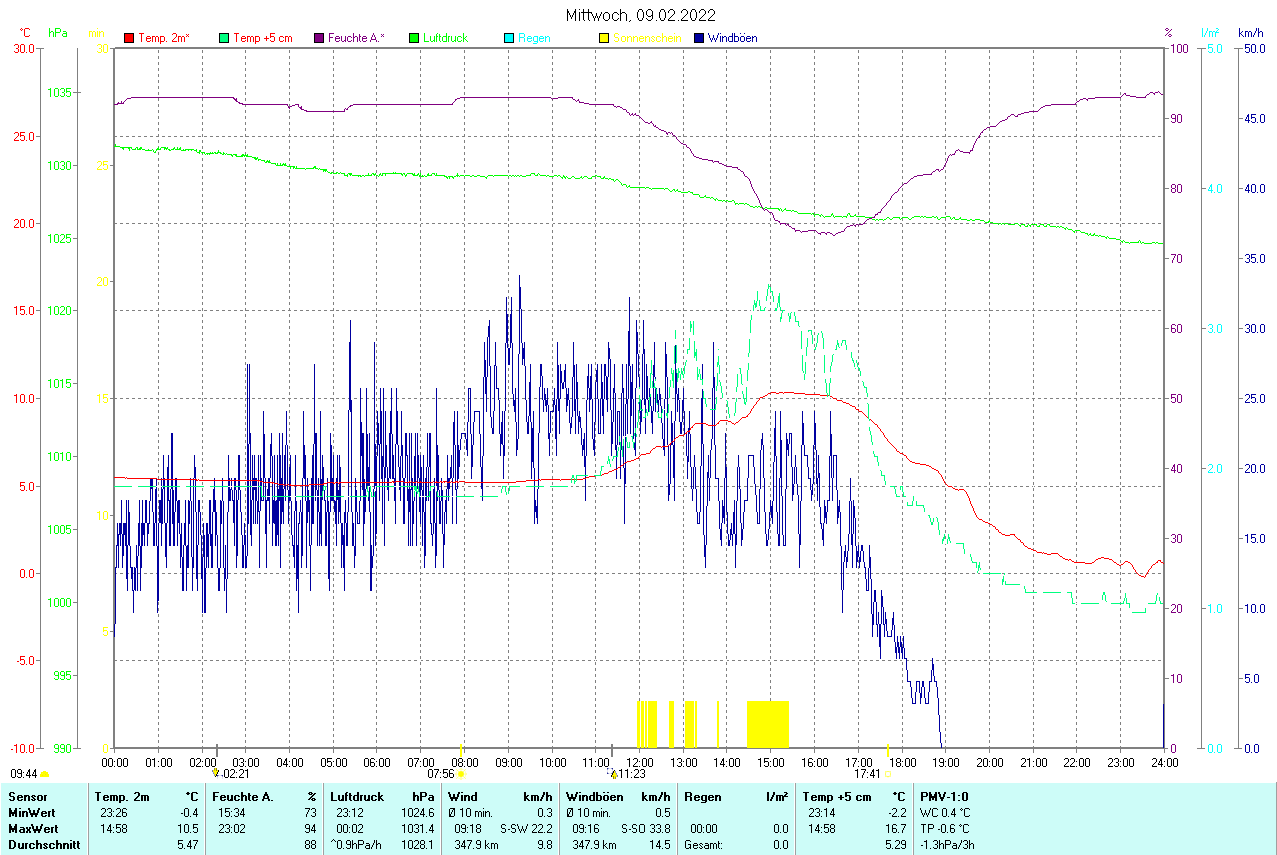Select the 'Sonnenschein' legend label
The image size is (1277, 855).
click(647, 38)
